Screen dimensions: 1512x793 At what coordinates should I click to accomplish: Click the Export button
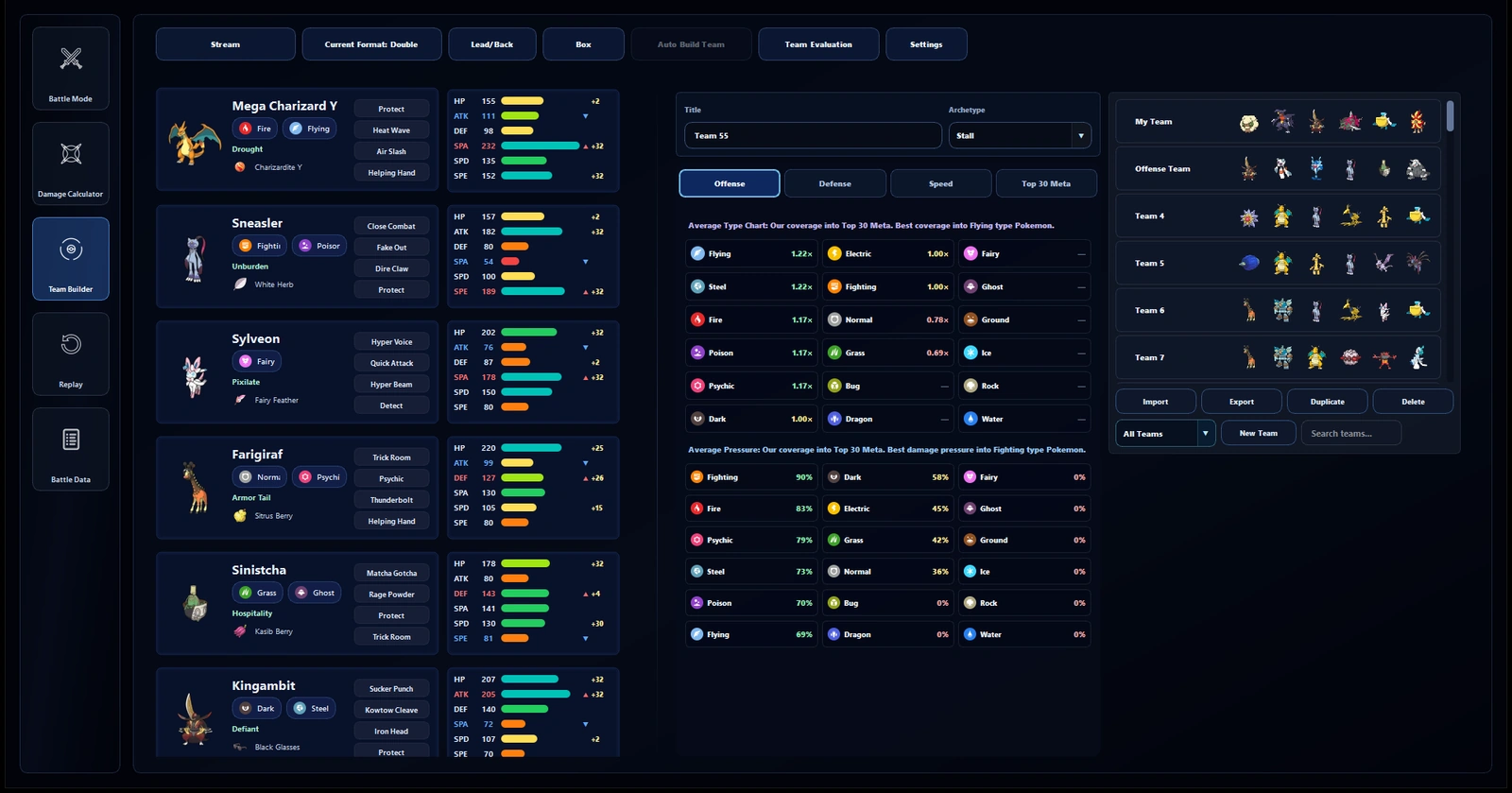pyautogui.click(x=1242, y=402)
